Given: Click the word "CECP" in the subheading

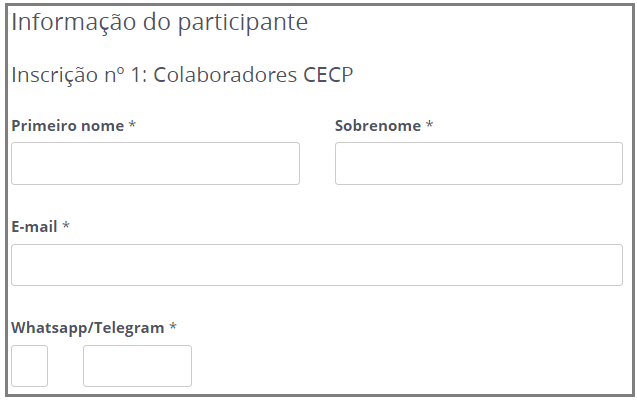Looking at the screenshot, I should (x=328, y=75).
